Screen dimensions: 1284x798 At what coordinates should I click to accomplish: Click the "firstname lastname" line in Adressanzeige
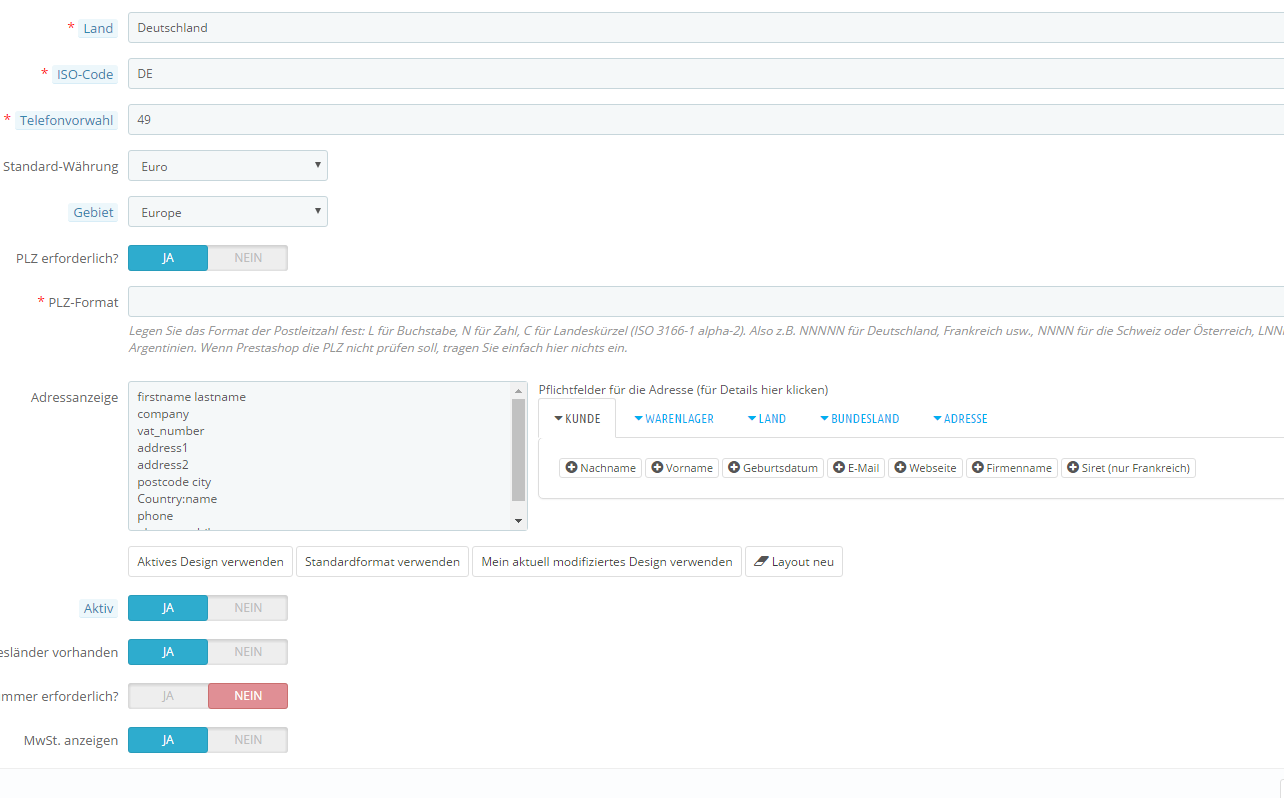tap(192, 397)
